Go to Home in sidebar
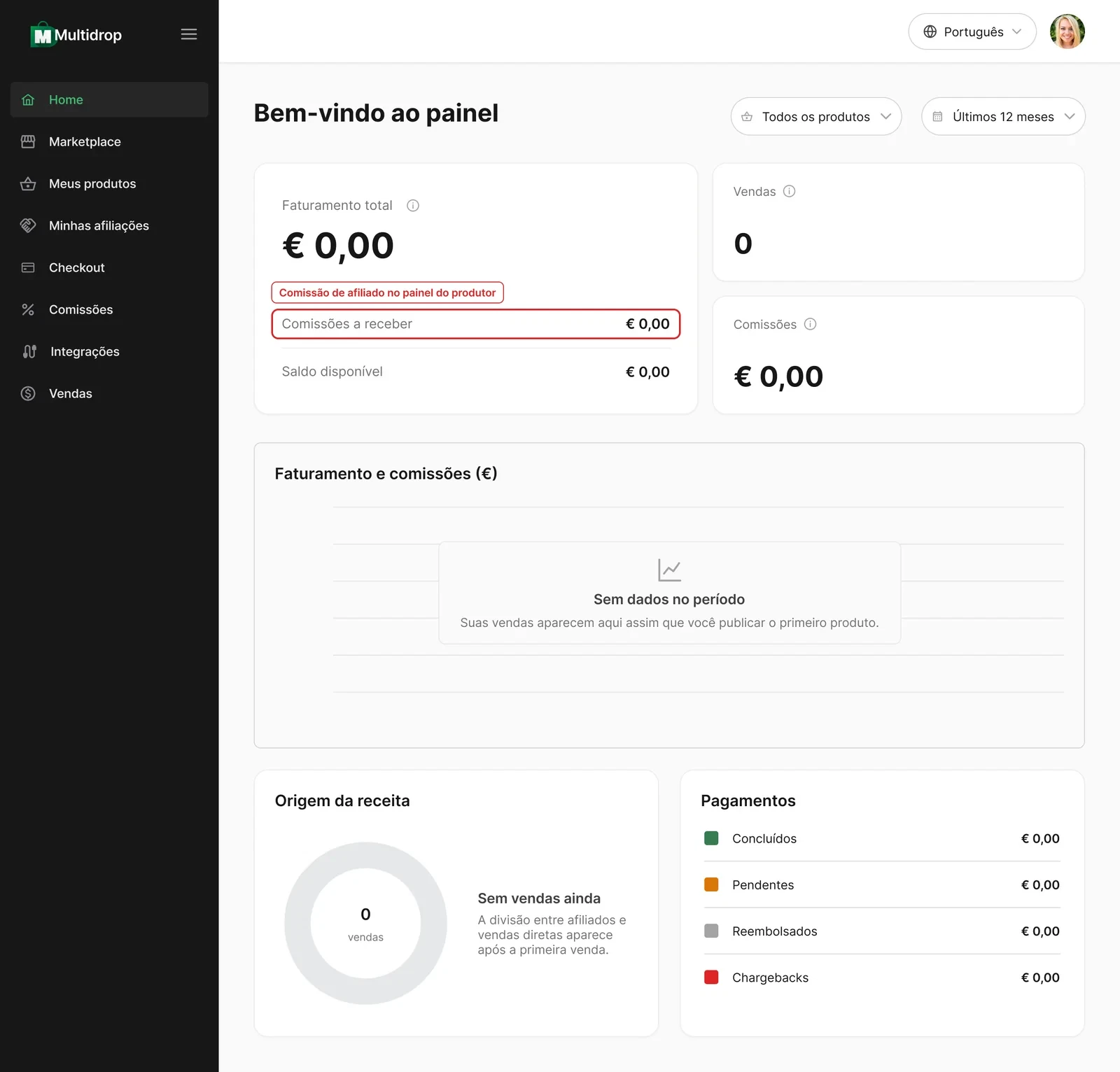 tap(109, 99)
